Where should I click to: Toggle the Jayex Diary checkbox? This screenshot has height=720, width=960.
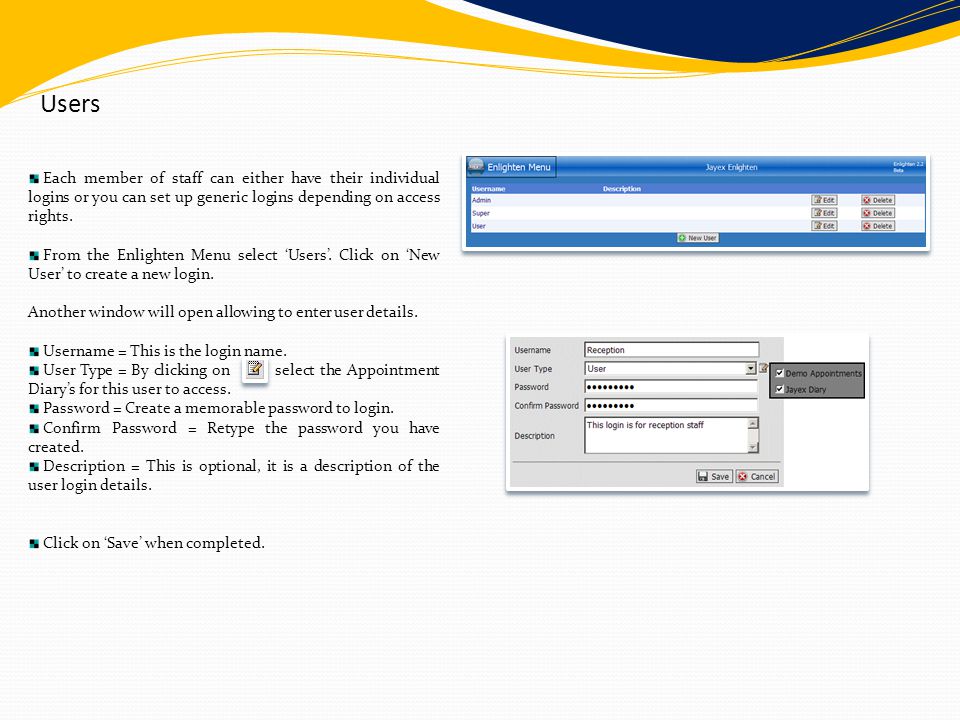(x=779, y=389)
